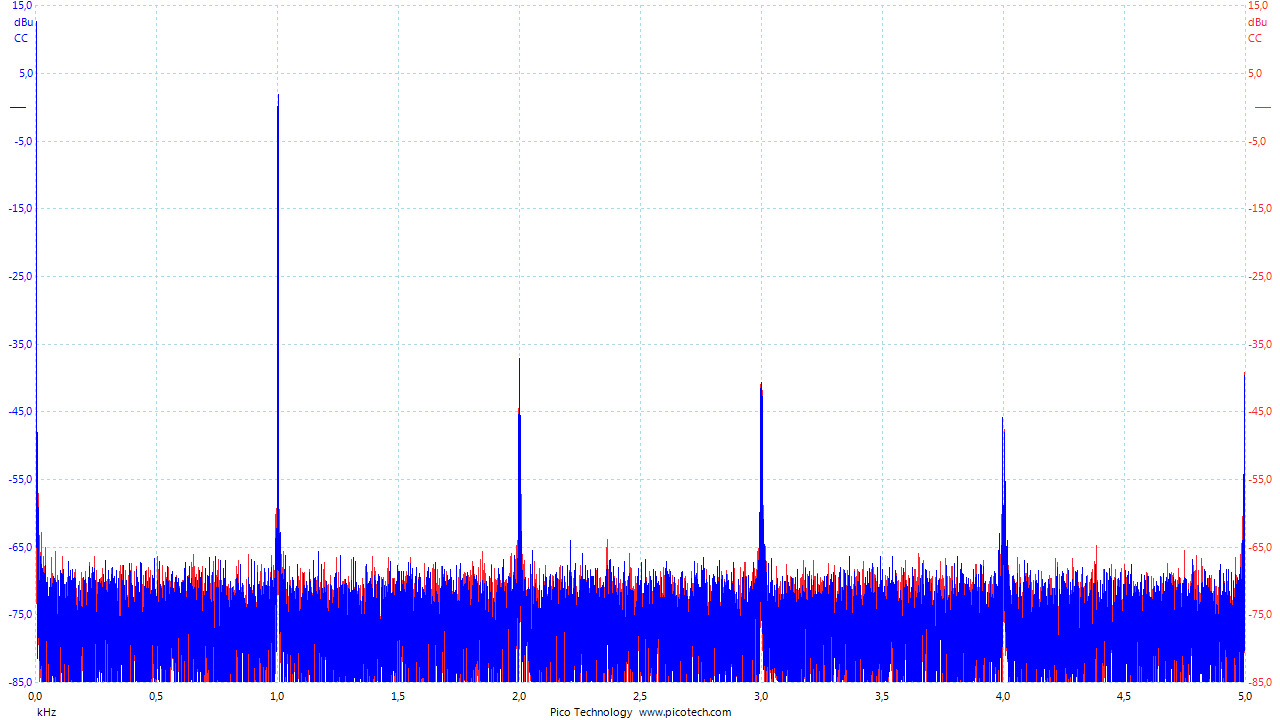Click the red -65,0 axis value
The height and width of the screenshot is (720, 1280).
click(1261, 547)
